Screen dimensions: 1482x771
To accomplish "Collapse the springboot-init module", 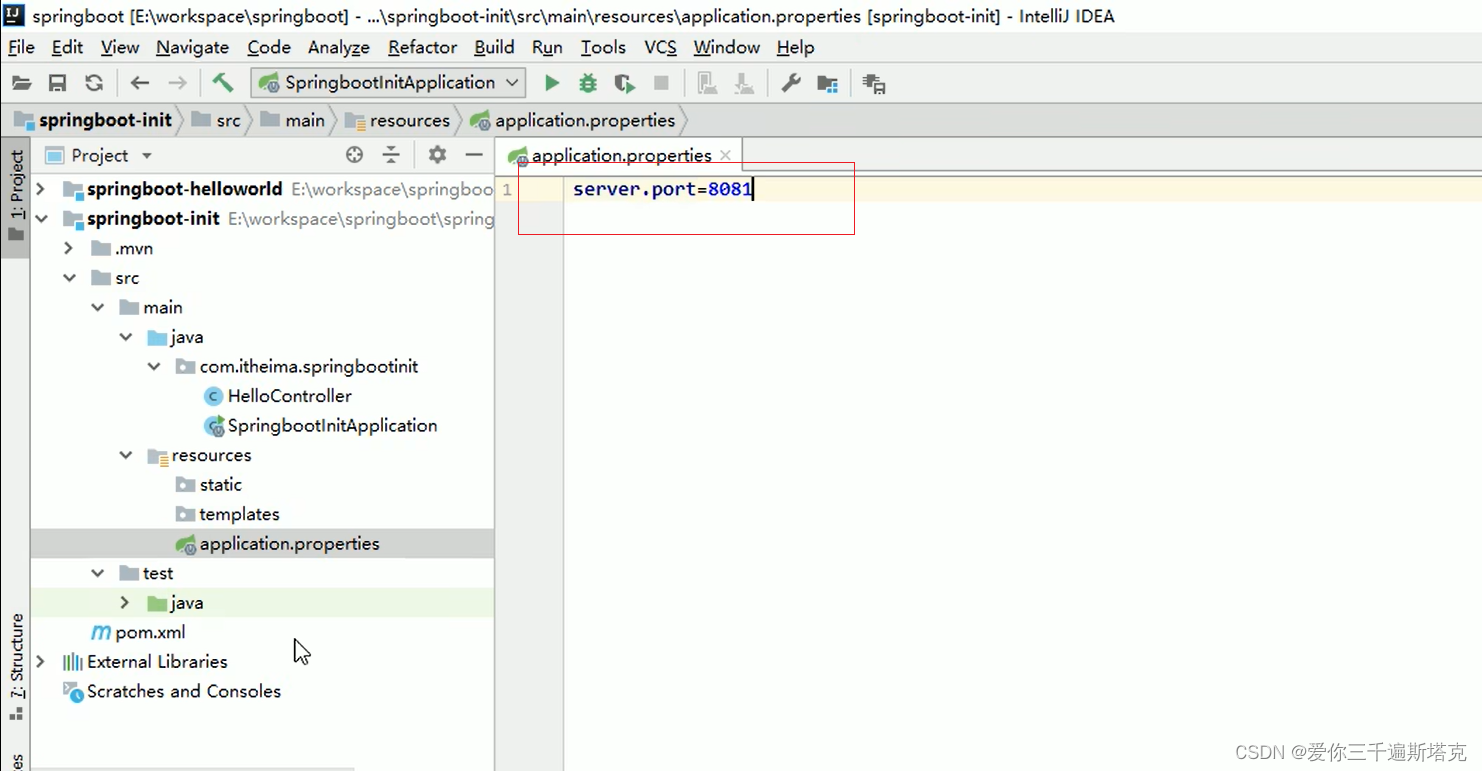I will (x=40, y=219).
